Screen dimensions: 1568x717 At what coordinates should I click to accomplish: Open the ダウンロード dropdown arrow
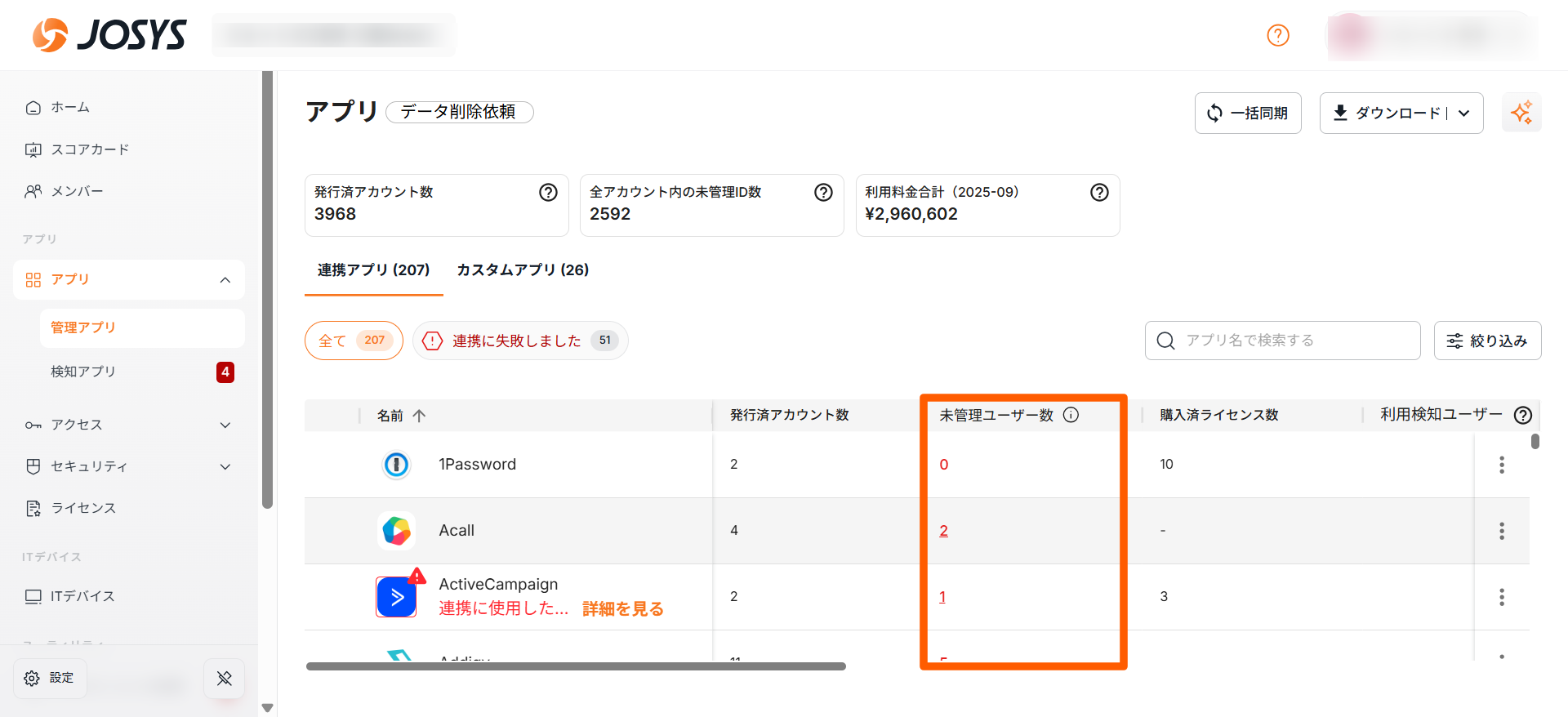pos(1464,114)
